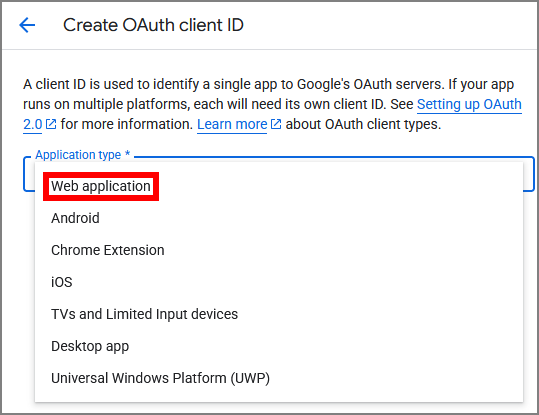Select TVs and Limited Input devices
539x415 pixels.
(x=279, y=314)
